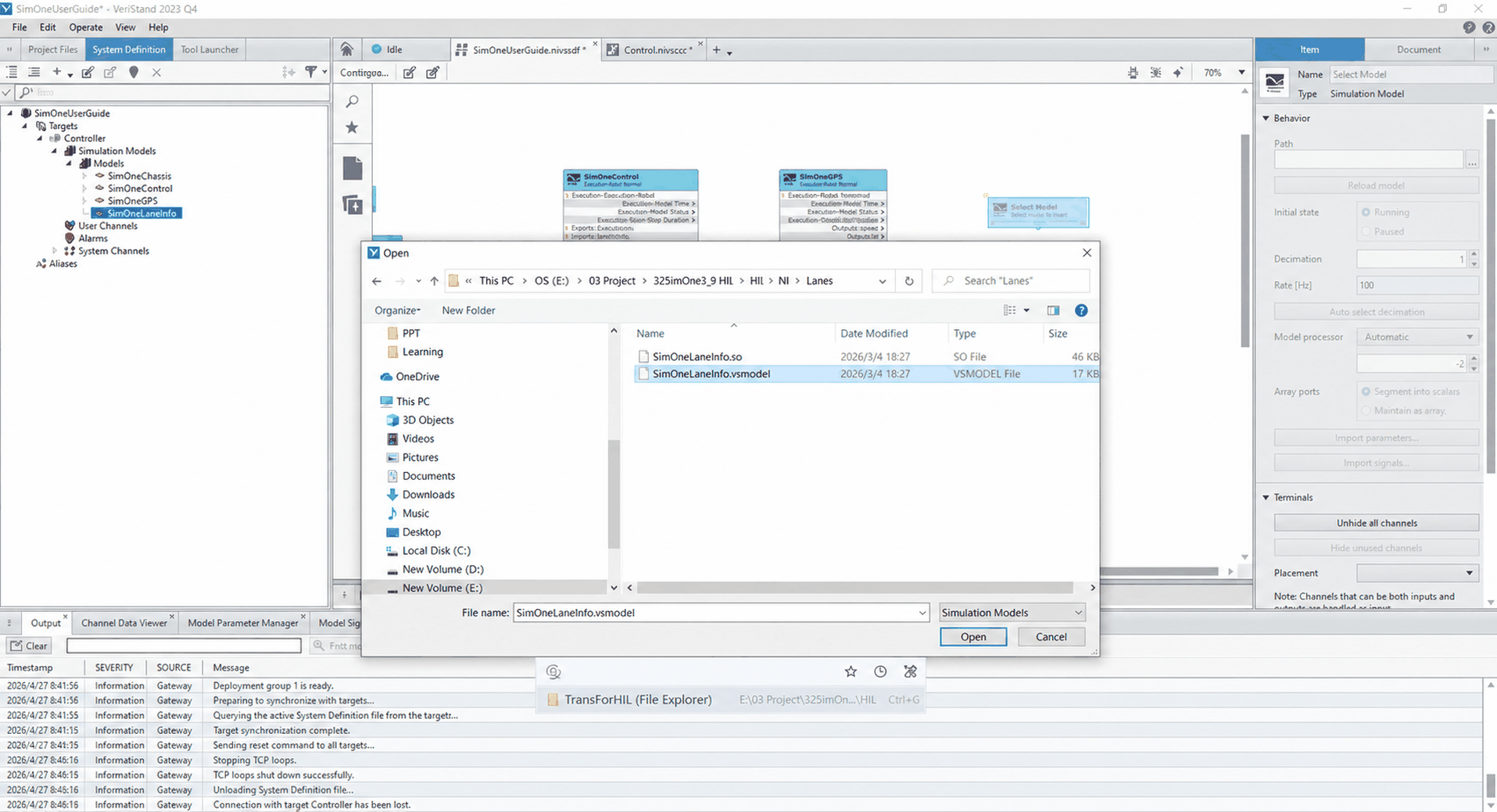The width and height of the screenshot is (1497, 812).
Task: Click the pin-off icon in the quick-access bar
Action: coord(910,671)
